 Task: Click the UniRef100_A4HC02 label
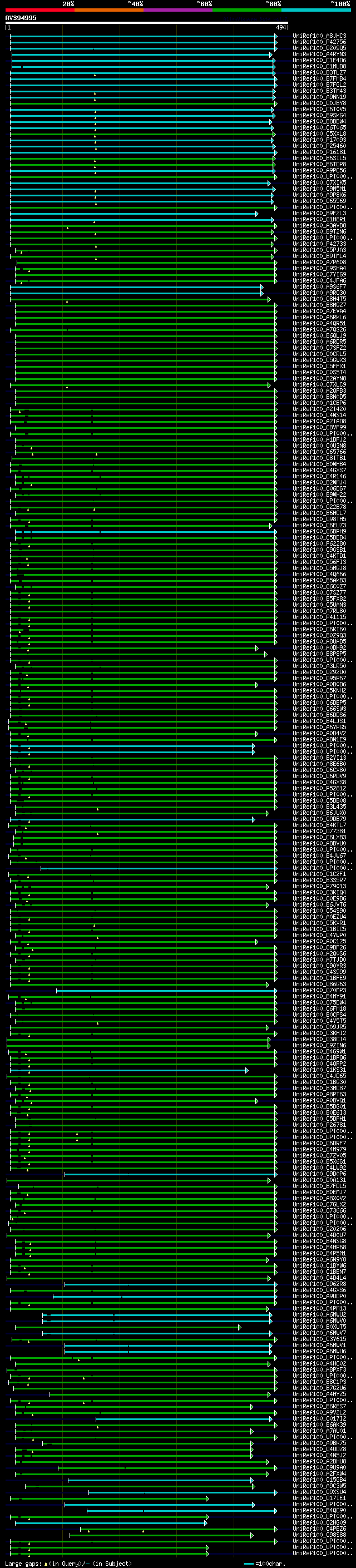click(x=319, y=1363)
